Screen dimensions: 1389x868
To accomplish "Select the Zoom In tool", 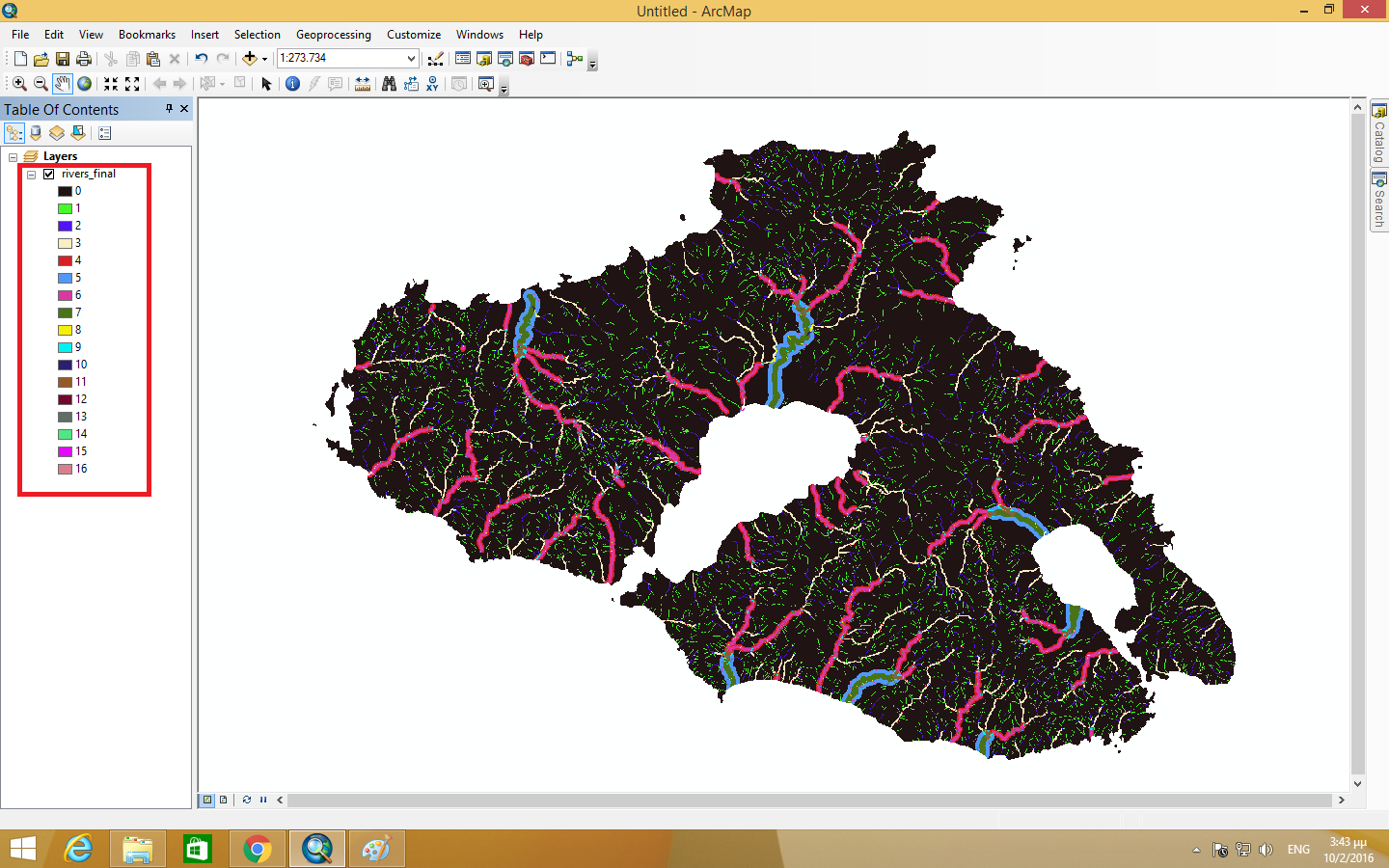I will click(x=19, y=84).
